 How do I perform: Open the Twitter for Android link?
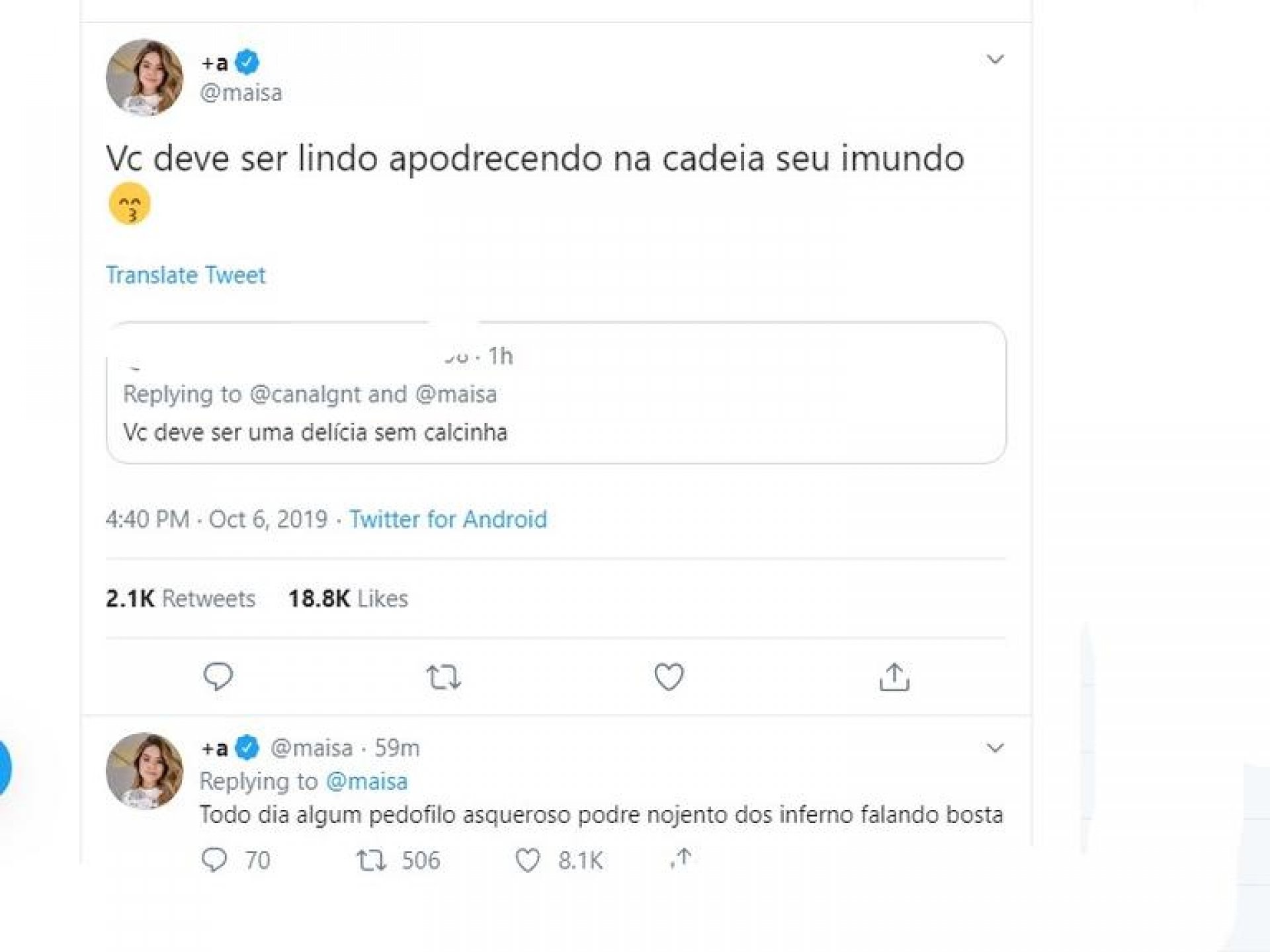click(x=448, y=520)
